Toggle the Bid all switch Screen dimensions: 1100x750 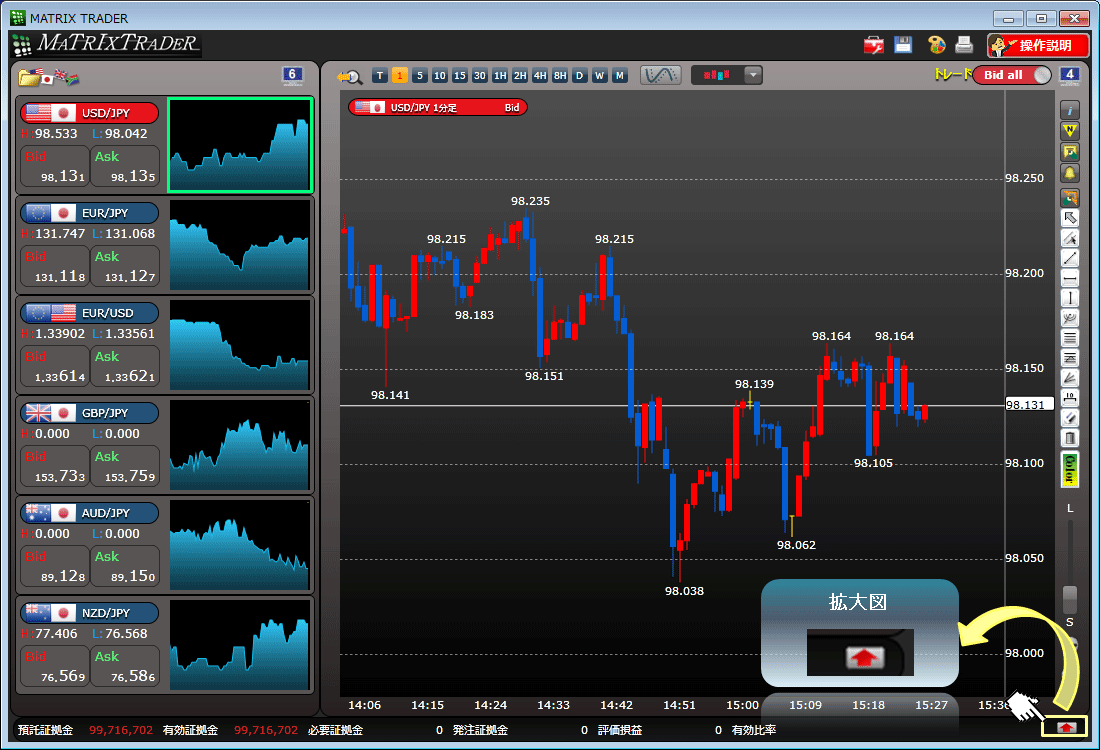pyautogui.click(x=1012, y=75)
